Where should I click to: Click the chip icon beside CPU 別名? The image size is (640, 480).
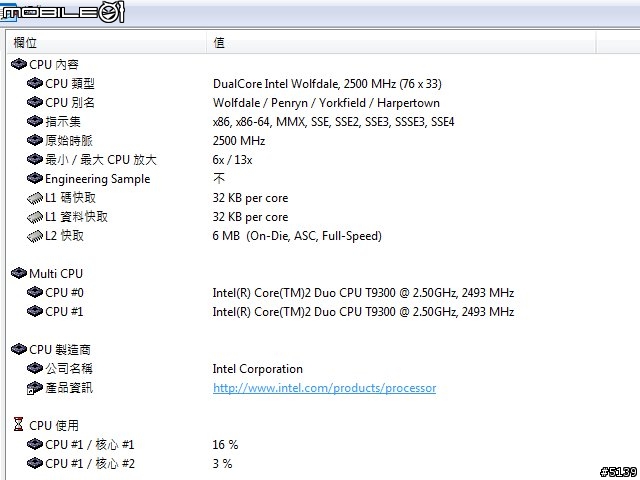[x=35, y=102]
